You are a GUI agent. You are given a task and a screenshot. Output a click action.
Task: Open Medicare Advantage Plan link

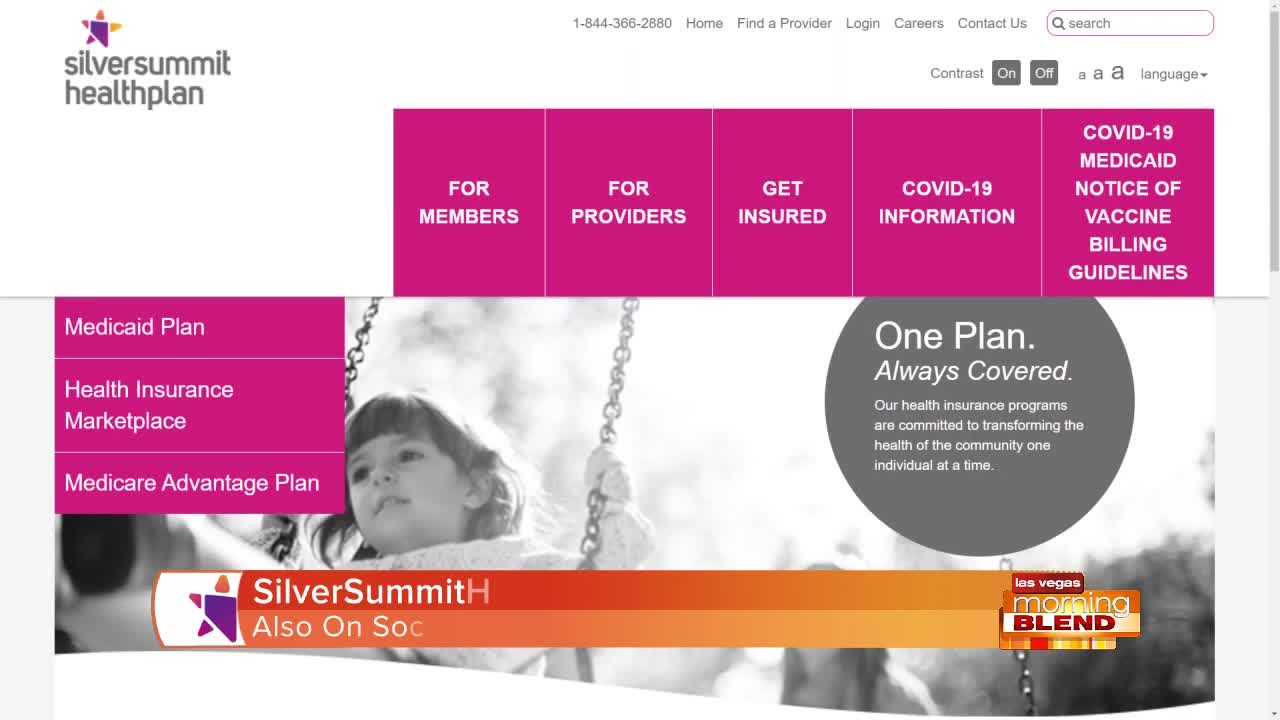coord(200,483)
